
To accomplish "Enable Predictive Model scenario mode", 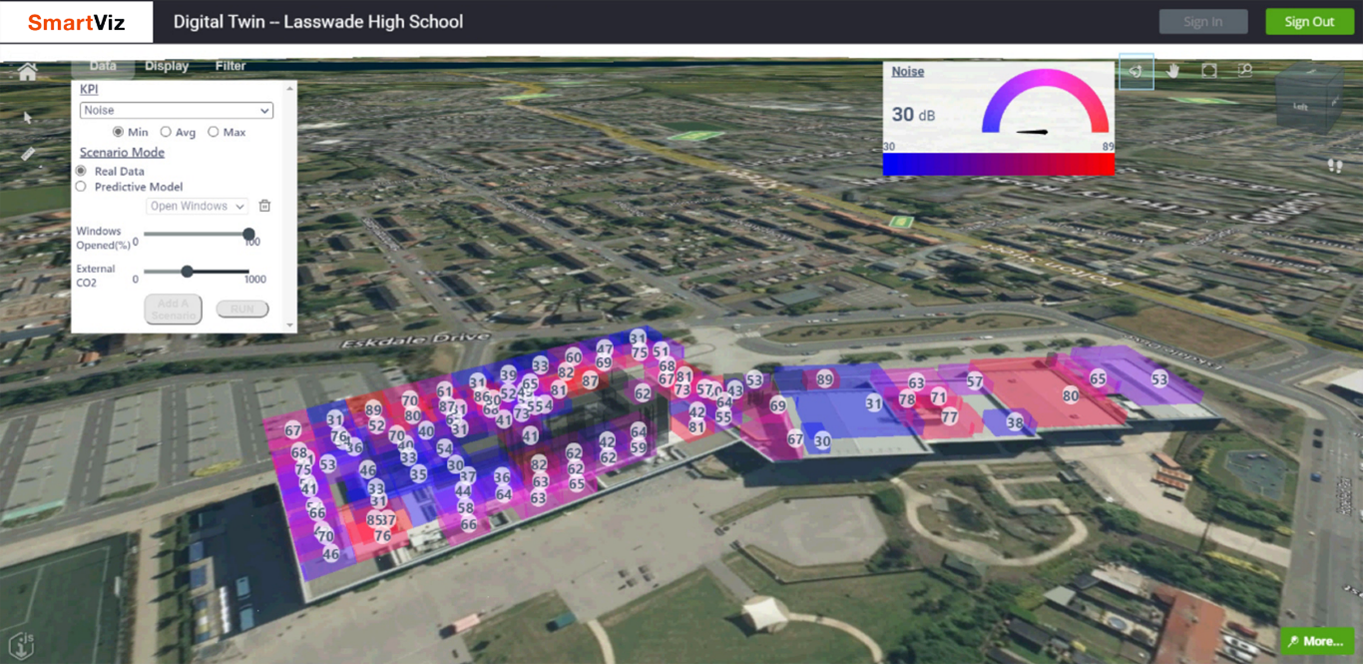I will [x=81, y=186].
